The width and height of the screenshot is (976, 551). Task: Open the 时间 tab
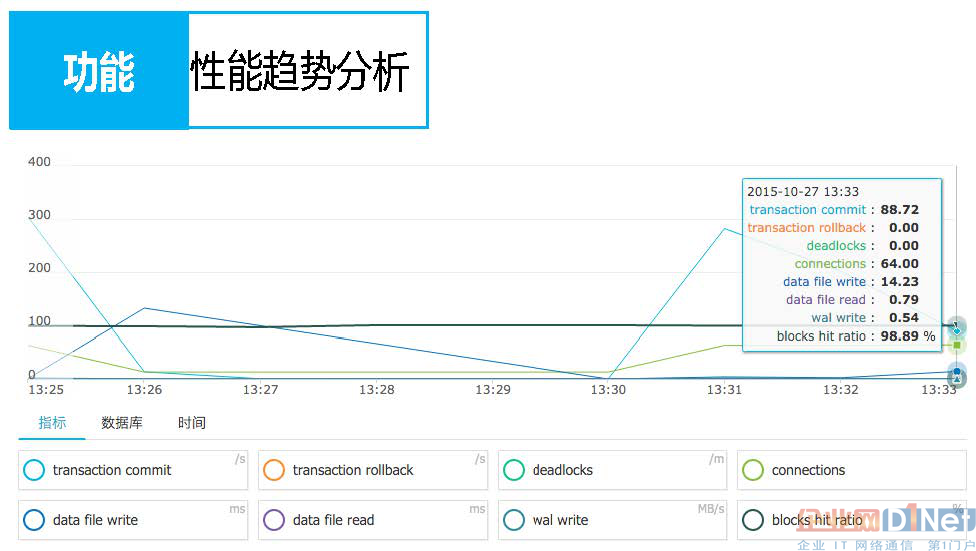point(192,423)
